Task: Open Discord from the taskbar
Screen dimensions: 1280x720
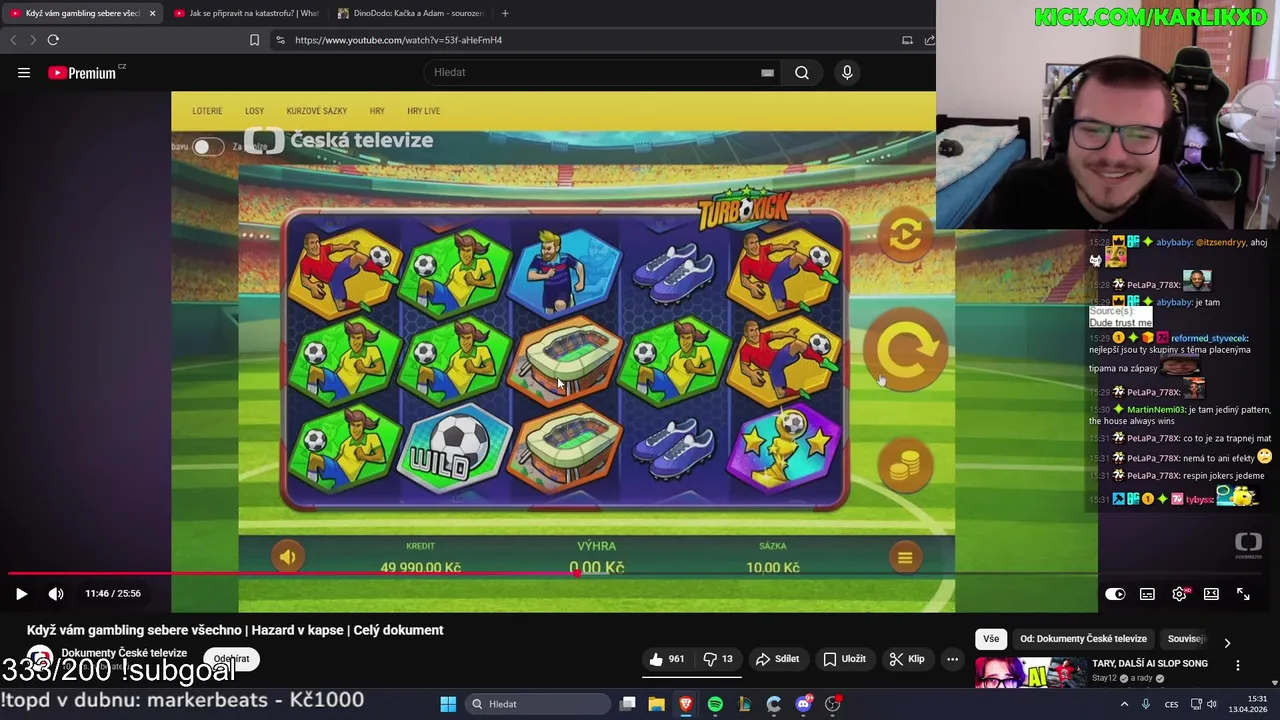Action: (803, 704)
